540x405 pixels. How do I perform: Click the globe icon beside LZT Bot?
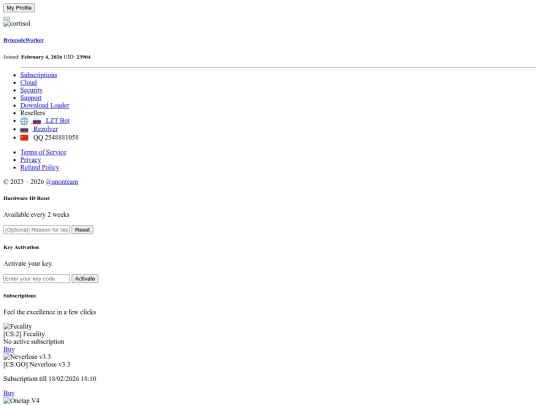24,121
